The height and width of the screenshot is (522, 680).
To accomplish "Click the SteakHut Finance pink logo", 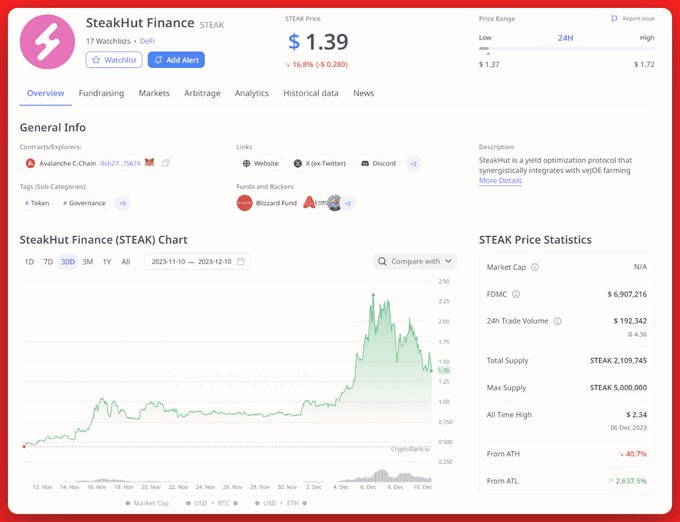I will 47,42.
